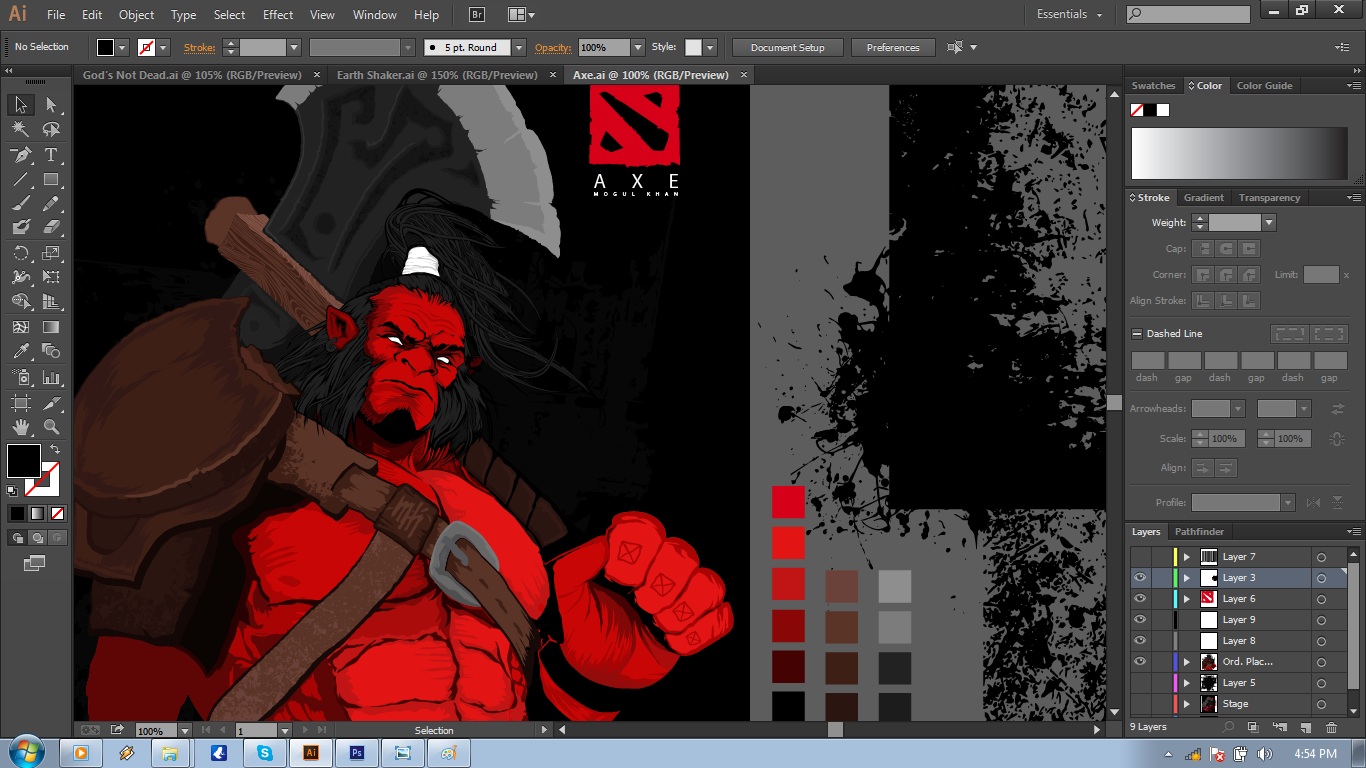
Task: Hide Layer 6 with its eye icon
Action: click(1140, 598)
